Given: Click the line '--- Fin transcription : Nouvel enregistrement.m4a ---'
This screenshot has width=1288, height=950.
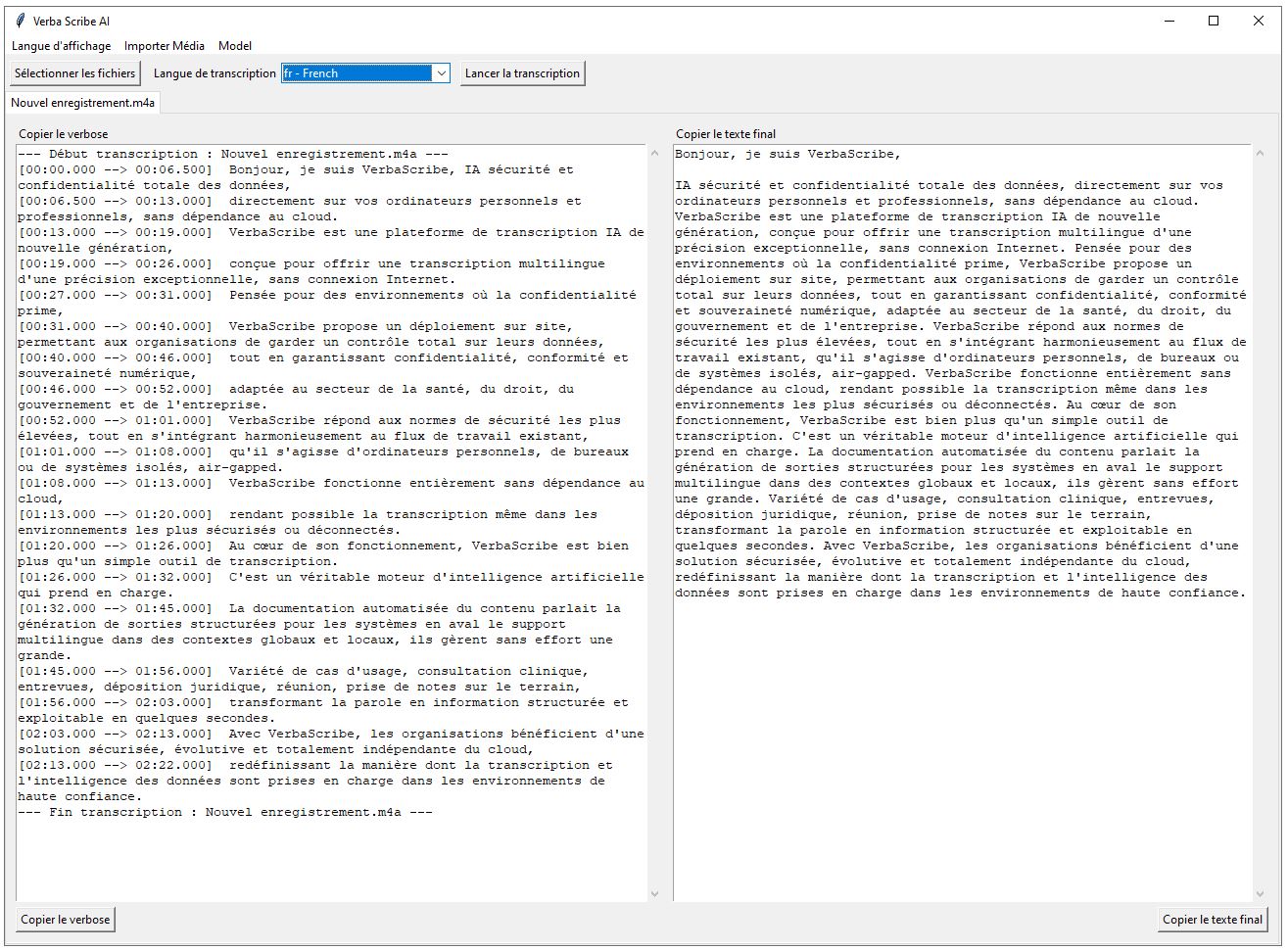Looking at the screenshot, I should (x=225, y=812).
